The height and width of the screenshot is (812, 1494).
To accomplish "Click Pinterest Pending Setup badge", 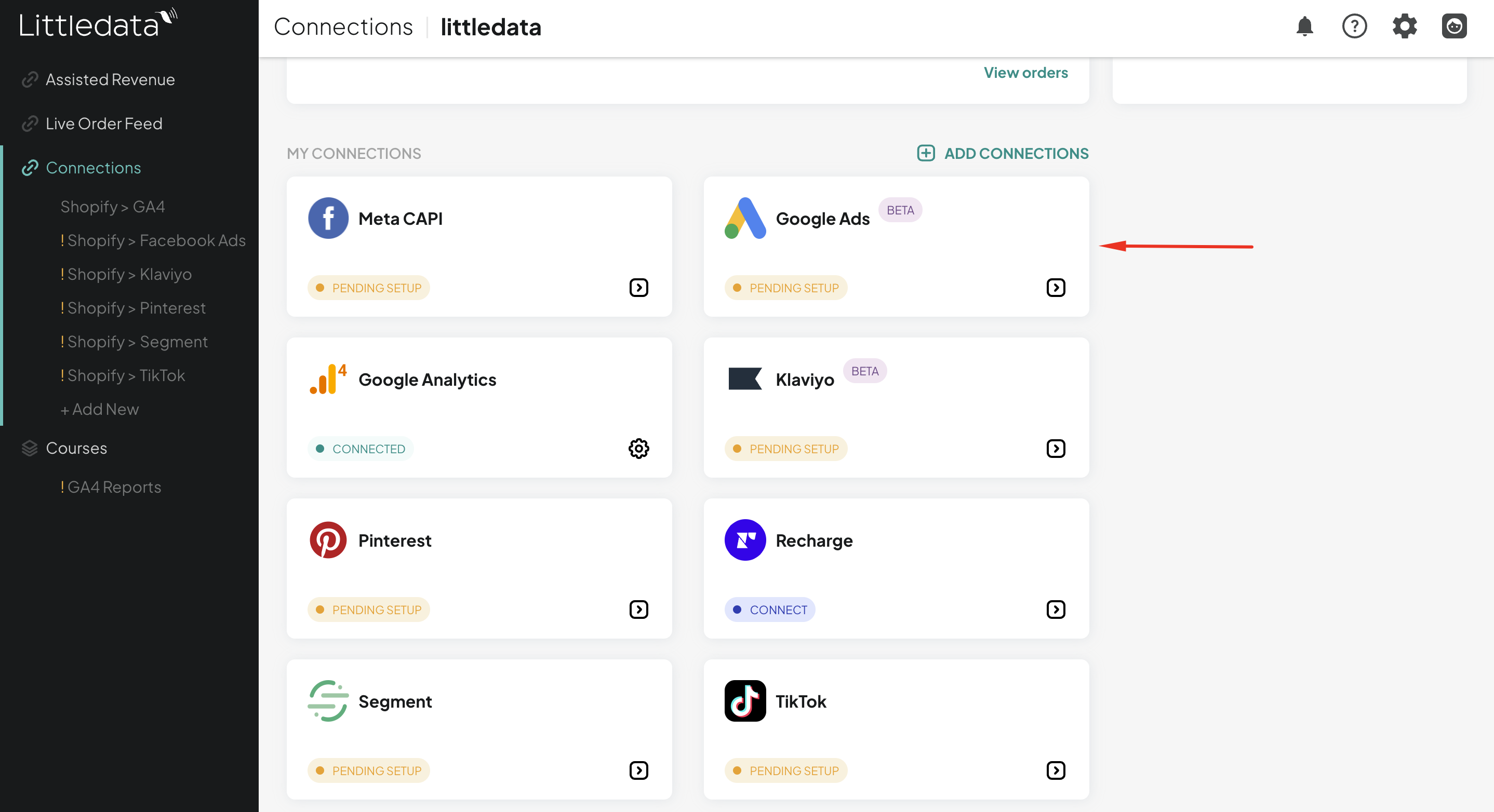I will (x=368, y=610).
